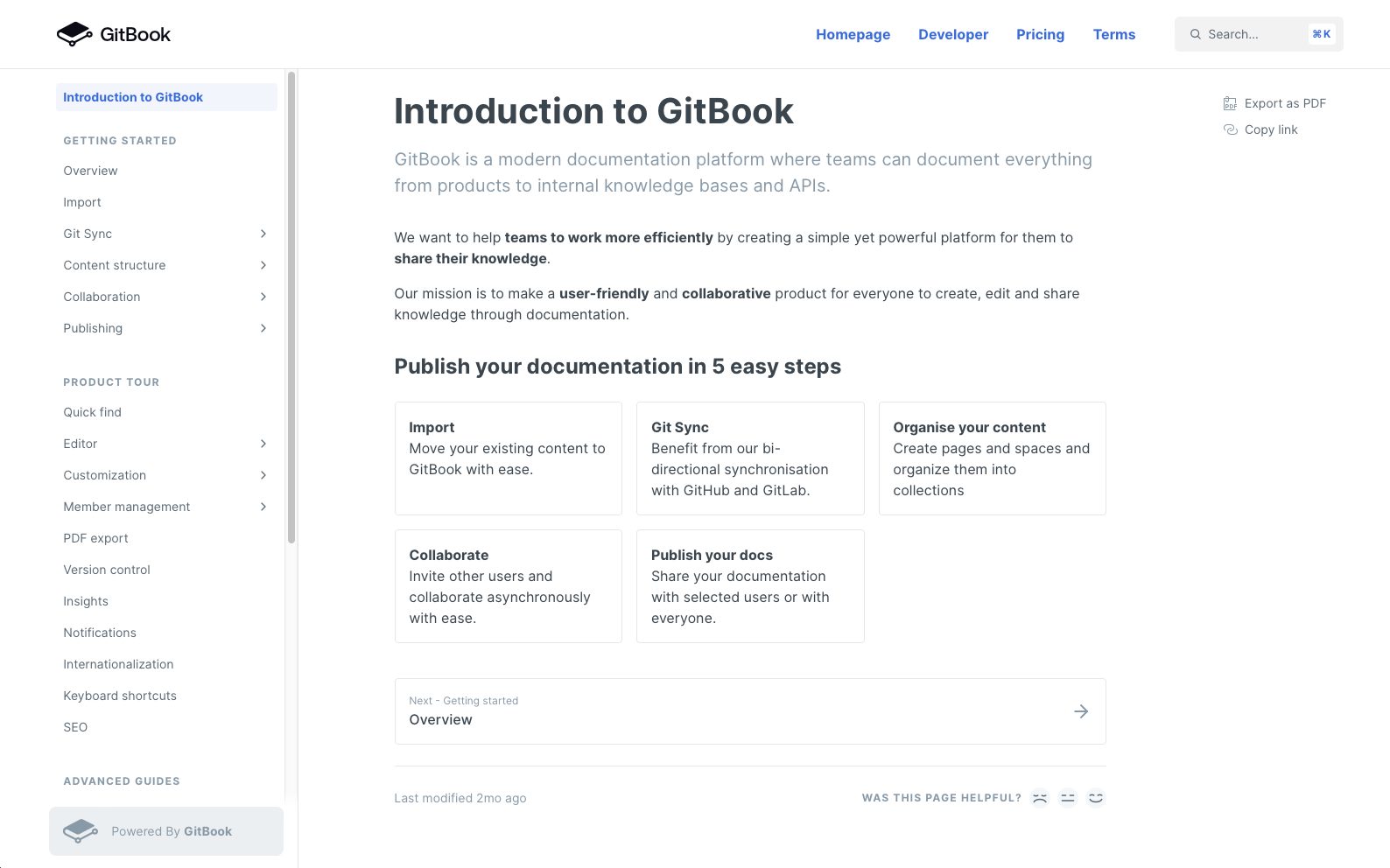Click the Export as PDF icon
The height and width of the screenshot is (868, 1390).
click(x=1230, y=103)
